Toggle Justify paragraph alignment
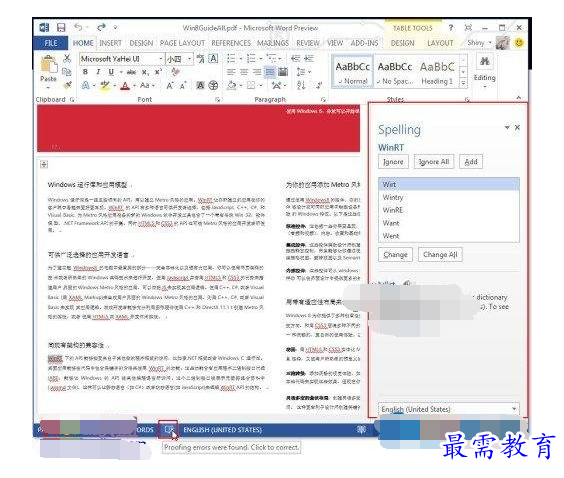This screenshot has height=478, width=564. (x=270, y=72)
